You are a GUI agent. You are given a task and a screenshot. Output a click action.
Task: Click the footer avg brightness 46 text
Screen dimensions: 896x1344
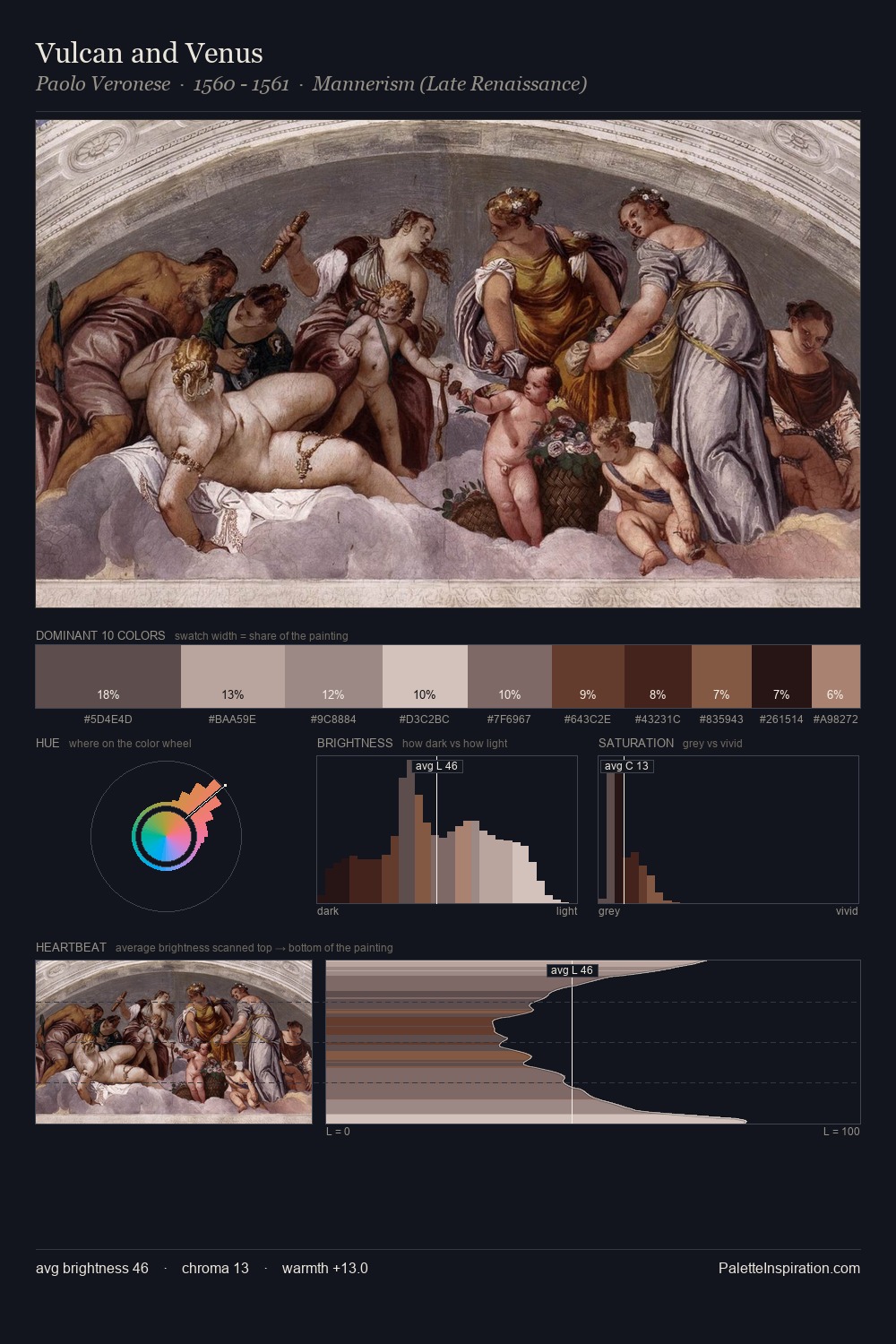pyautogui.click(x=92, y=1268)
